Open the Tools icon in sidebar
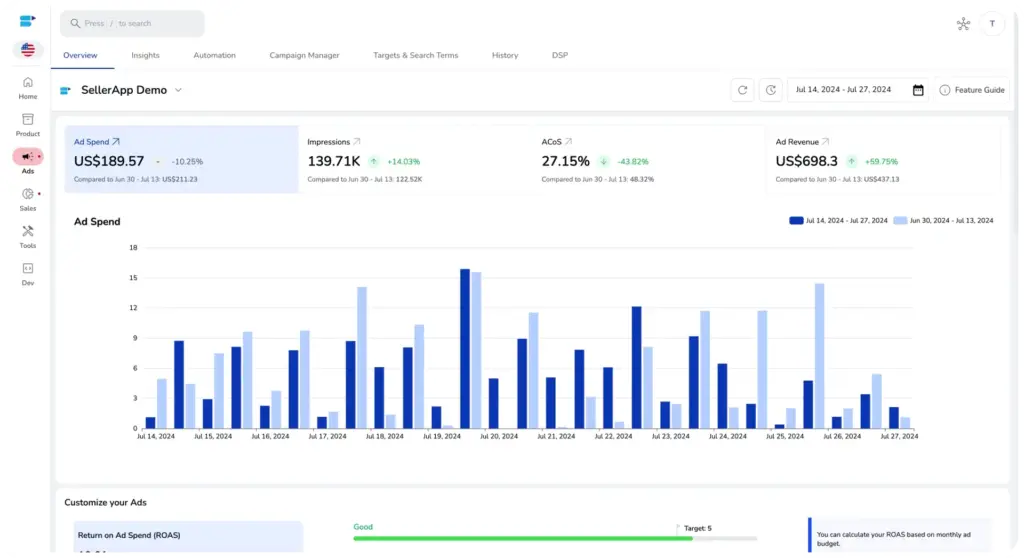This screenshot has height=558, width=1024. click(28, 231)
